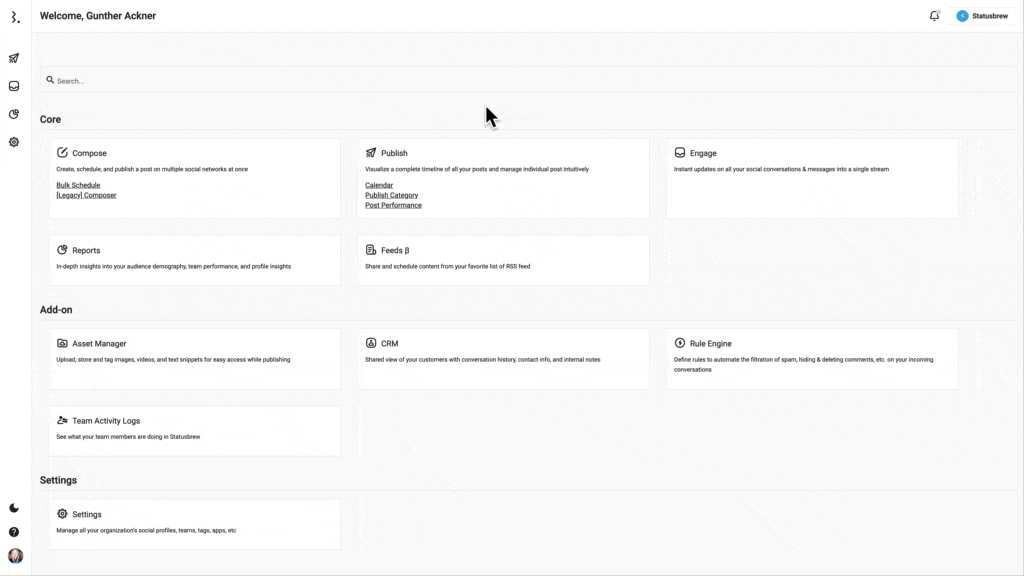Open the Bulk Schedule link

(x=78, y=185)
